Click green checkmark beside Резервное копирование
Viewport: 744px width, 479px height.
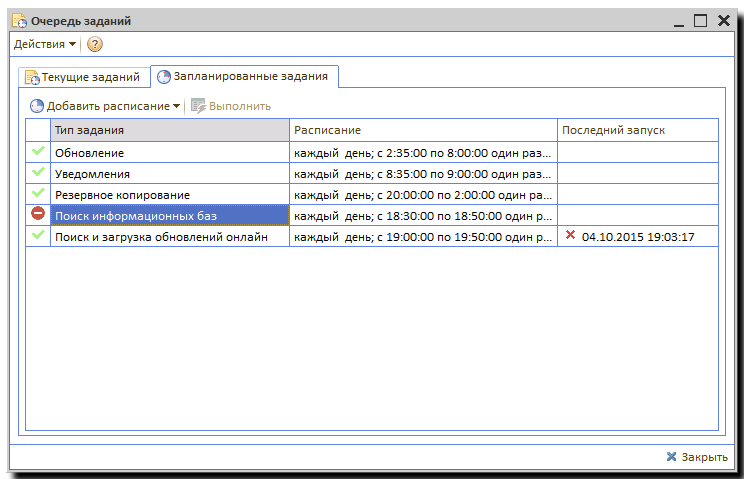coord(38,193)
